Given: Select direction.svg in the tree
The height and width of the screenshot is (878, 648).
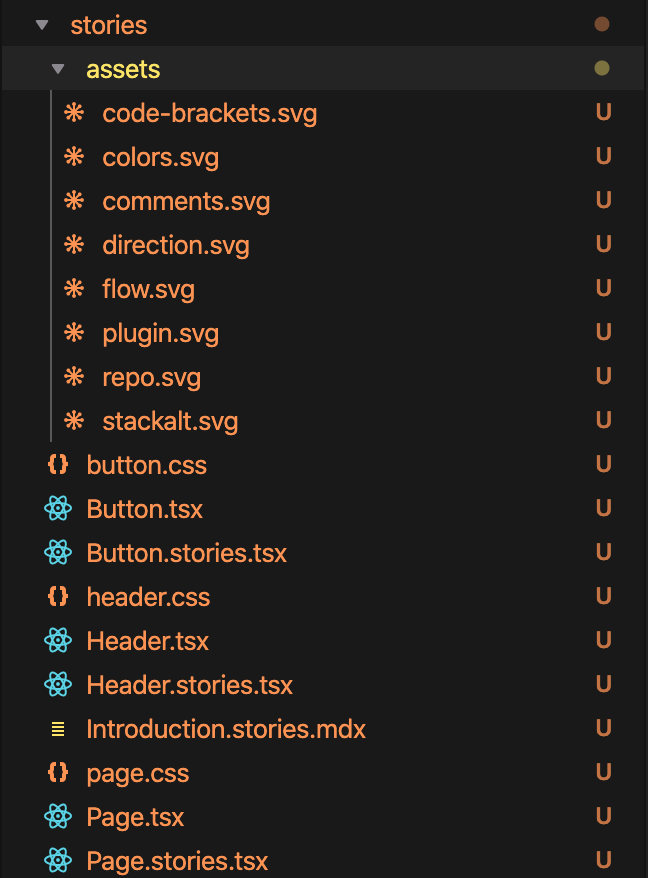Looking at the screenshot, I should pyautogui.click(x=176, y=244).
